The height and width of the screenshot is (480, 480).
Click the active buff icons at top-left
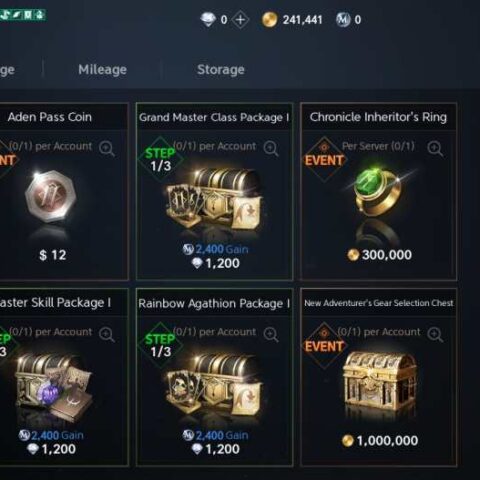click(x=23, y=15)
